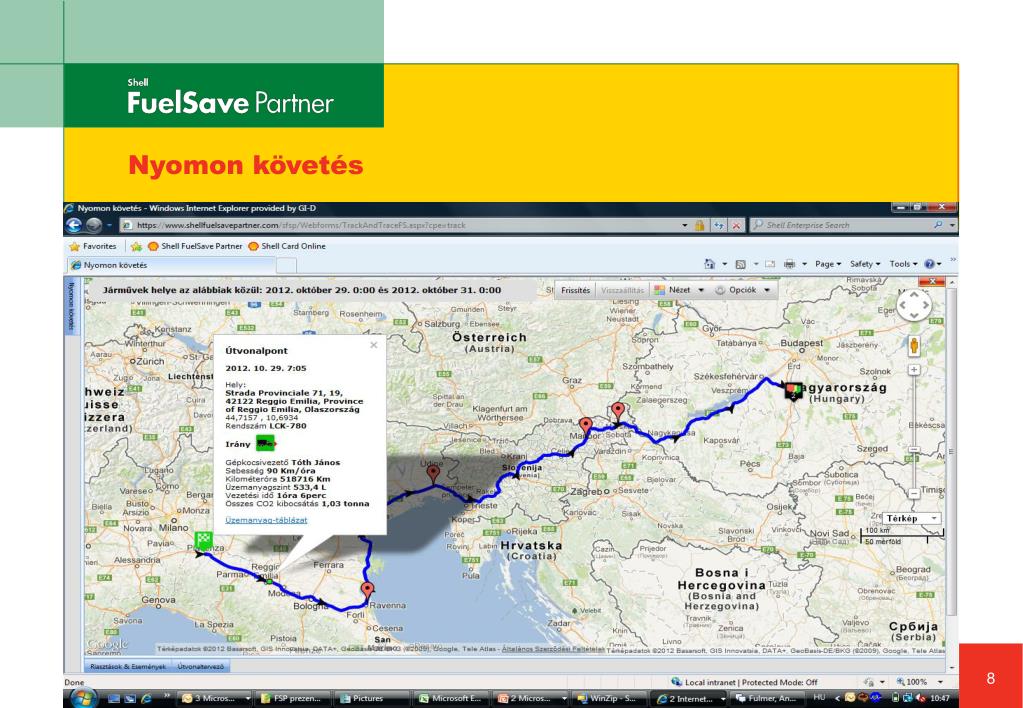Open the Shell Card Online favorite link

coord(286,246)
